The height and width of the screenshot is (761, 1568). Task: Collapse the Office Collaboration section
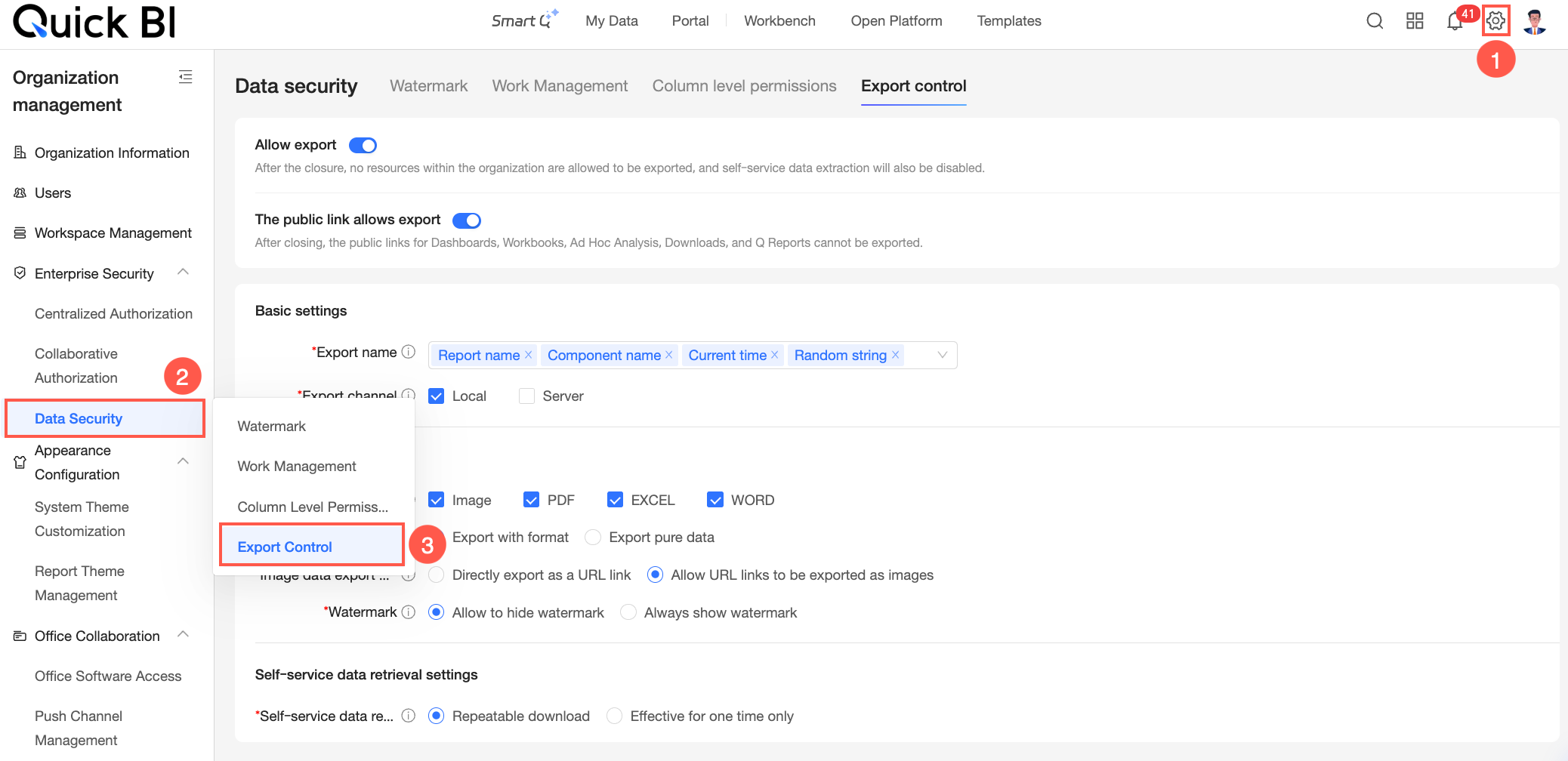[x=183, y=634]
